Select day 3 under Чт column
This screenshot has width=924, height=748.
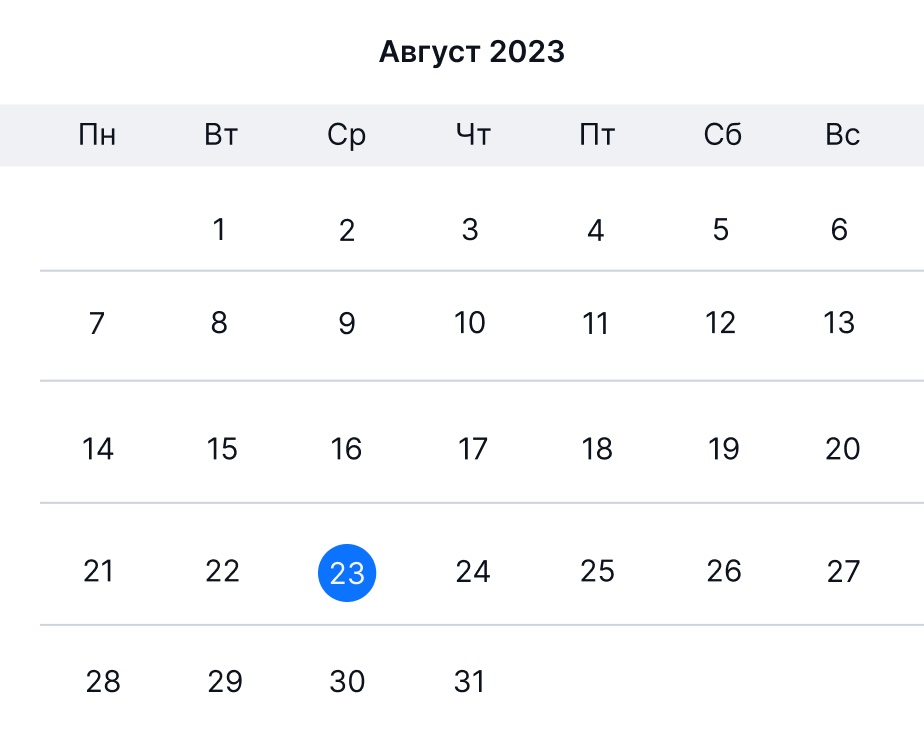point(470,229)
